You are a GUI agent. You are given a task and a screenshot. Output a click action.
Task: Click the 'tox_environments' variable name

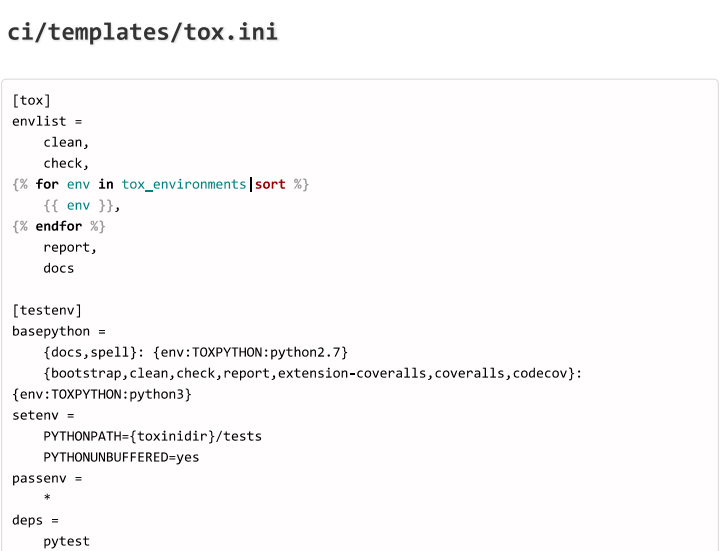click(184, 184)
